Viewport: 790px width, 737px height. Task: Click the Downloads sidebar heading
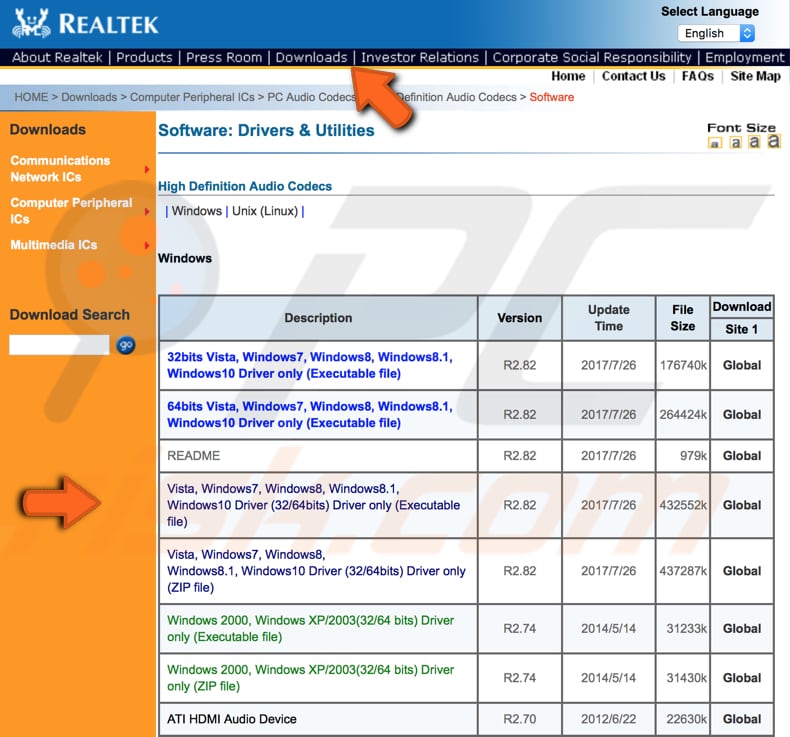click(48, 130)
